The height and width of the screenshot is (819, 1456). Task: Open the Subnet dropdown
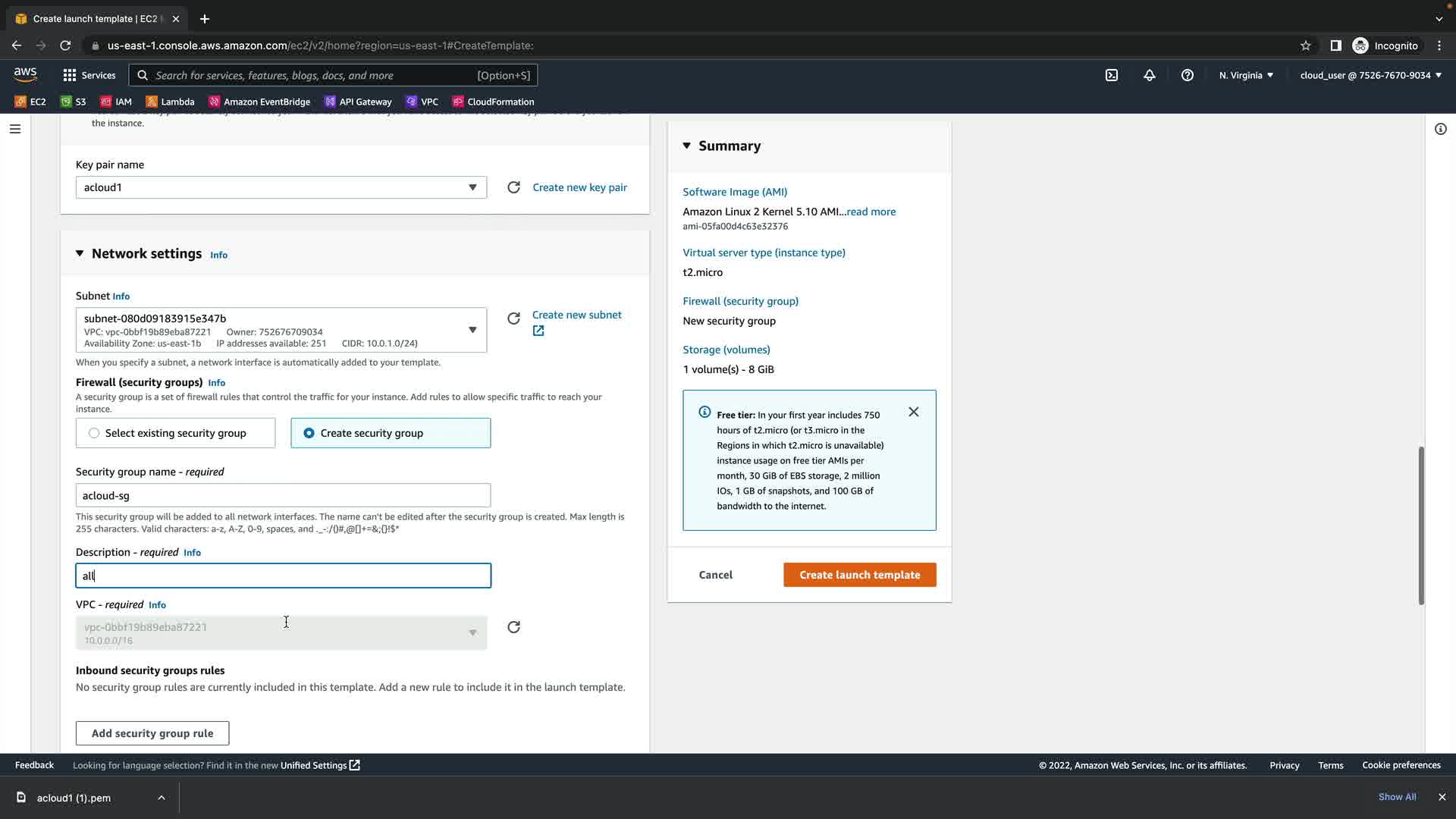coord(281,330)
